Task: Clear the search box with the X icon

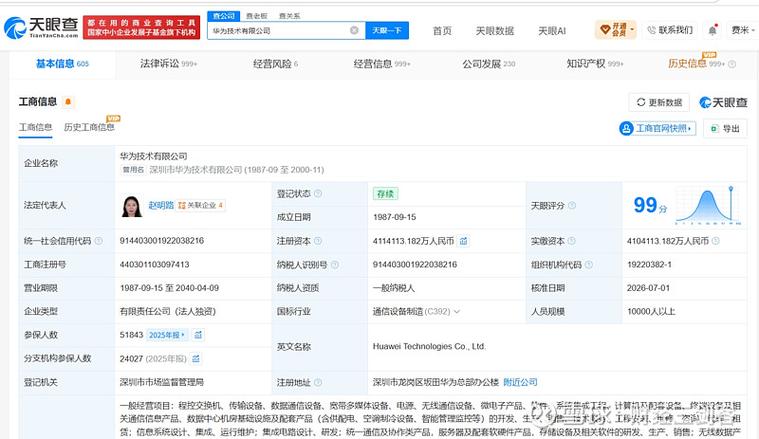Action: point(354,30)
